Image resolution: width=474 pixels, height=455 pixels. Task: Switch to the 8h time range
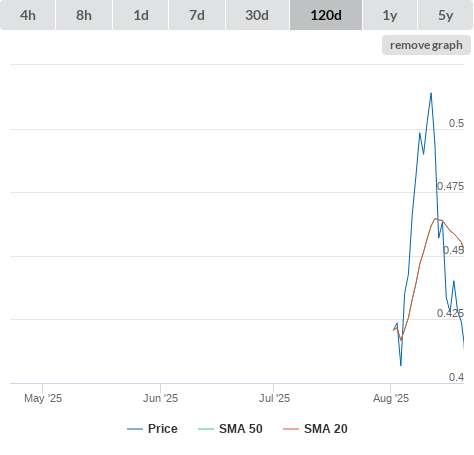[x=84, y=15]
